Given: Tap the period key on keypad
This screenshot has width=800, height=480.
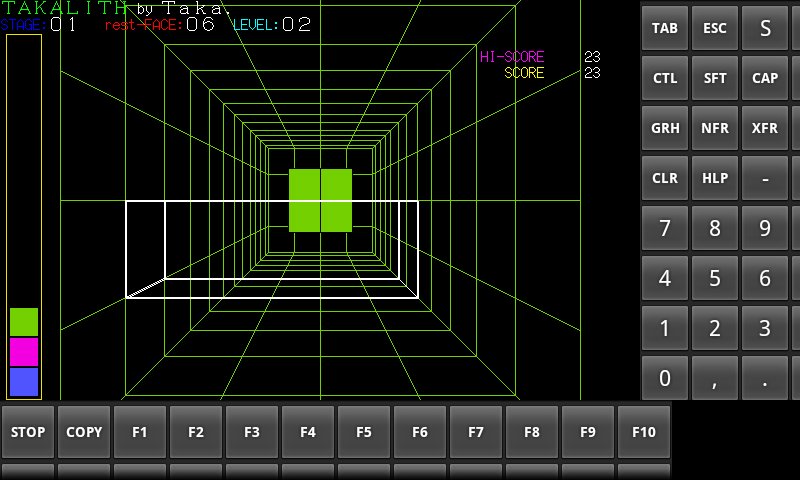Looking at the screenshot, I should pyautogui.click(x=764, y=377).
